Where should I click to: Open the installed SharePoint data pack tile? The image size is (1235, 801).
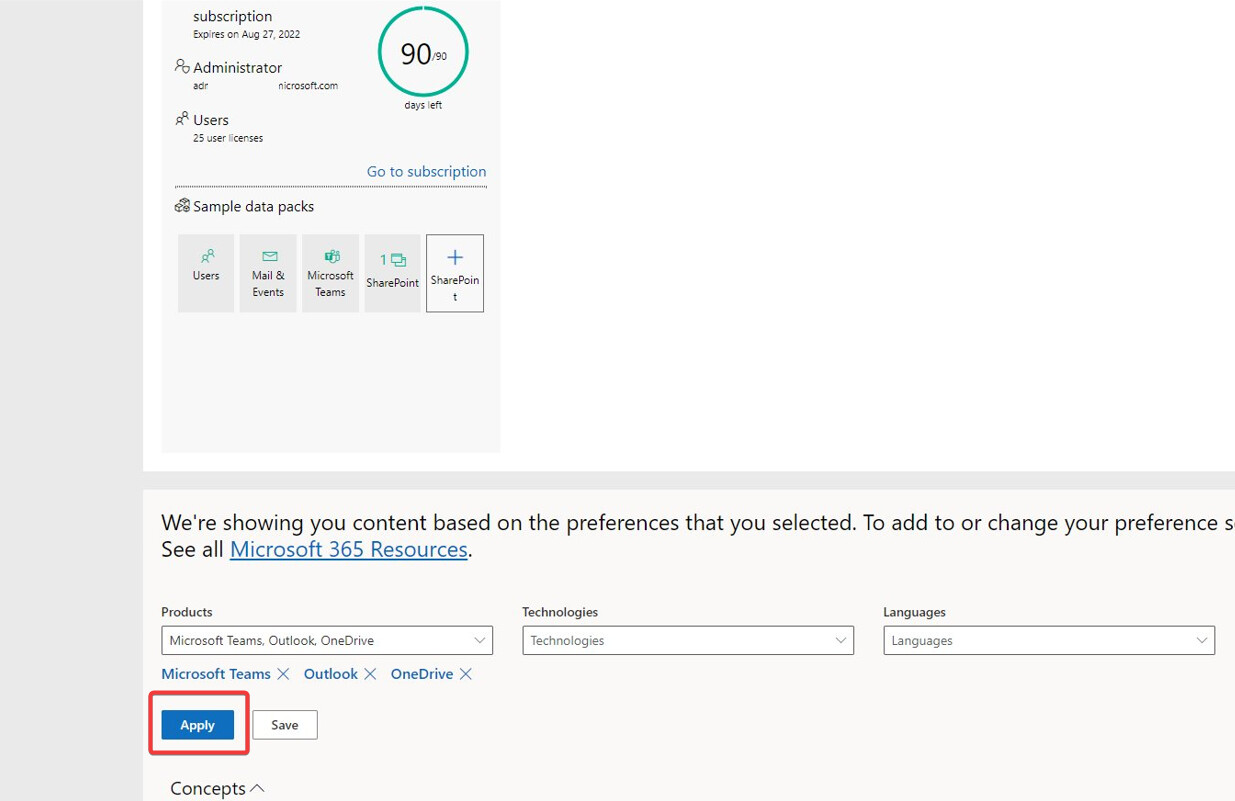[x=392, y=273]
